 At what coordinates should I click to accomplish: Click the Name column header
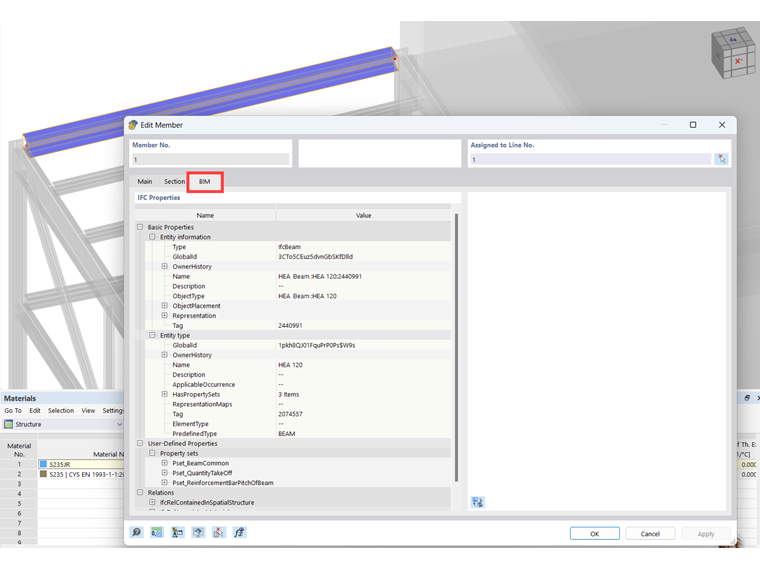coord(205,215)
